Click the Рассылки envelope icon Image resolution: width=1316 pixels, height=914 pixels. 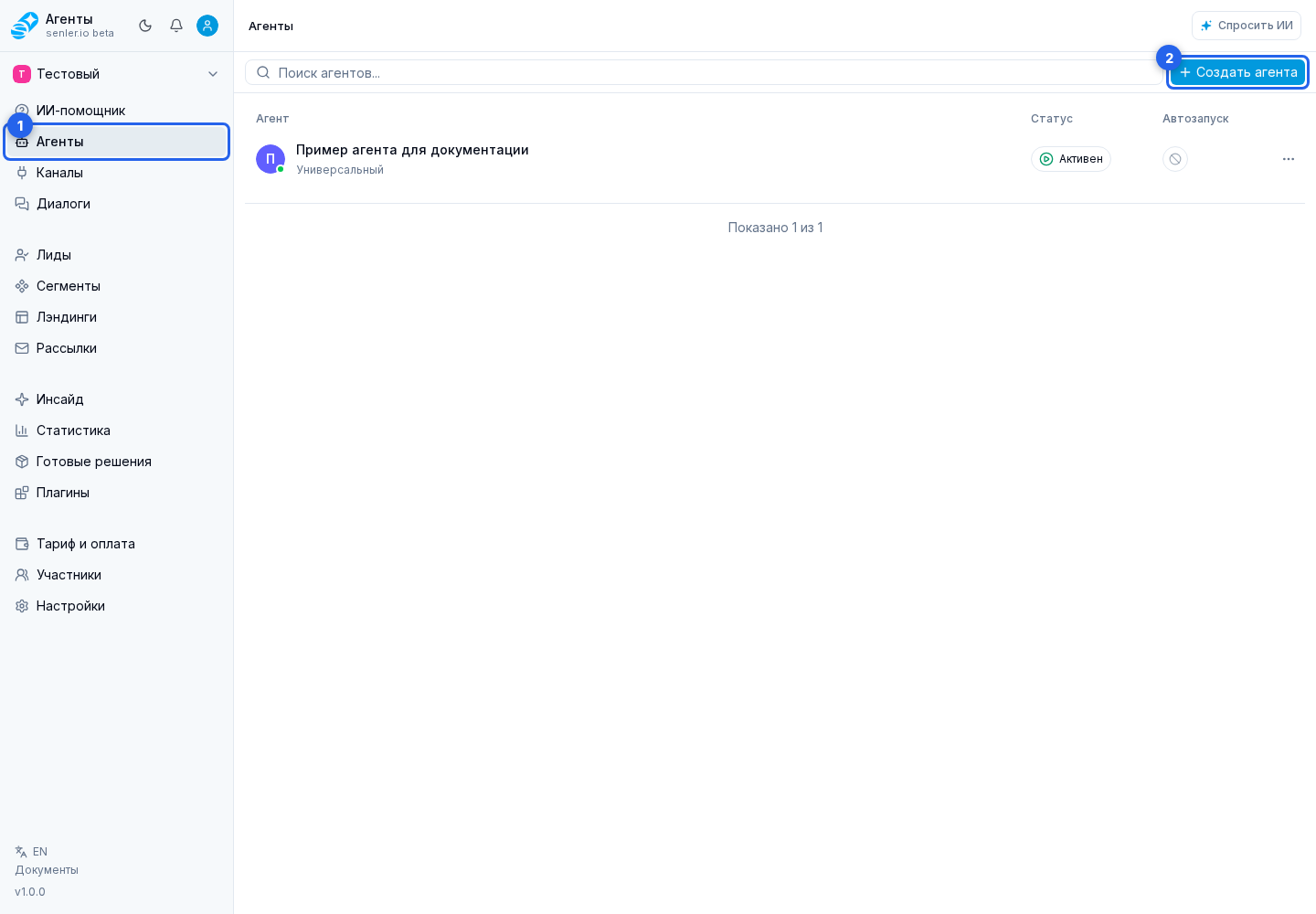(x=22, y=348)
